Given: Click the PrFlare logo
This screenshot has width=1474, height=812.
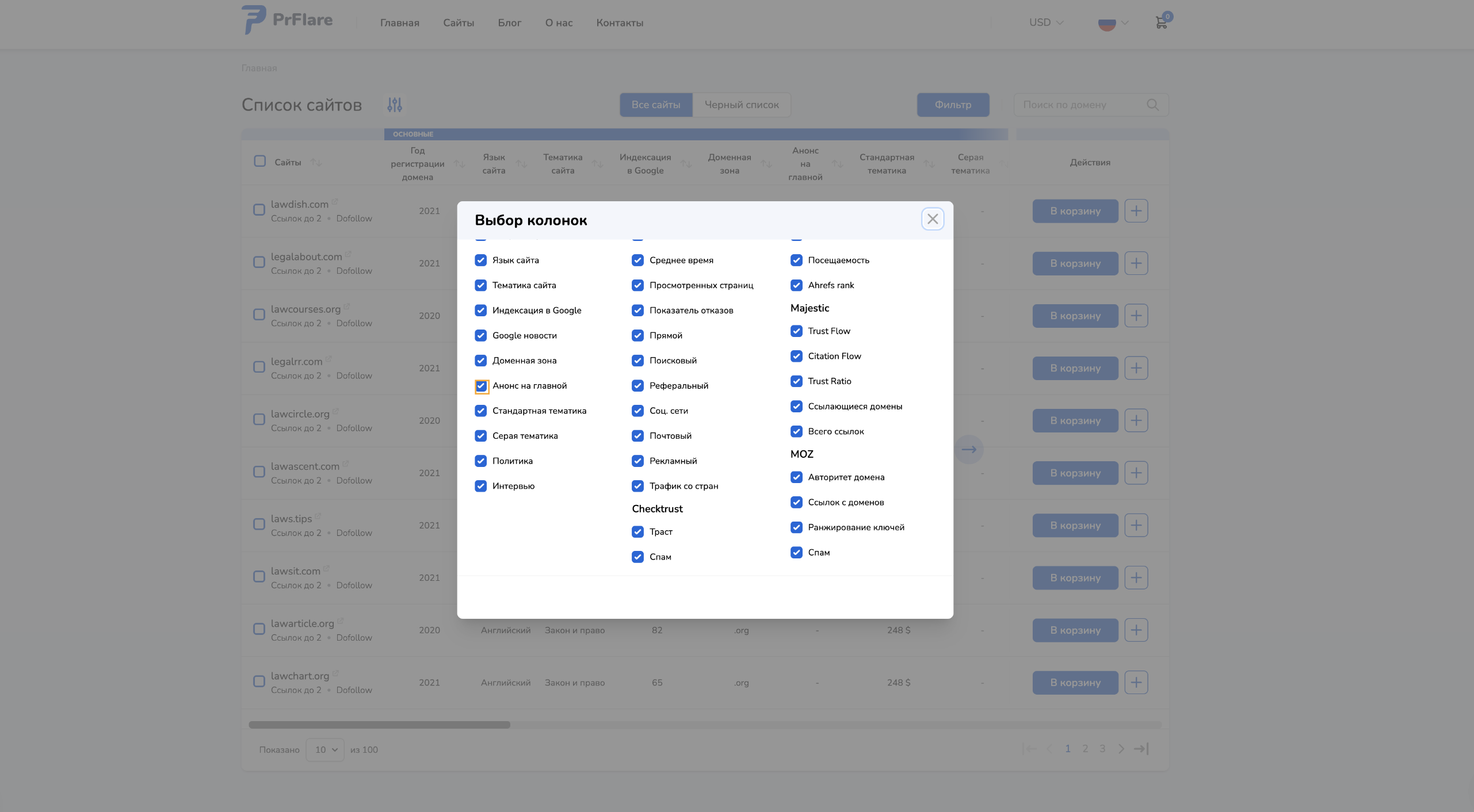Looking at the screenshot, I should click(287, 20).
